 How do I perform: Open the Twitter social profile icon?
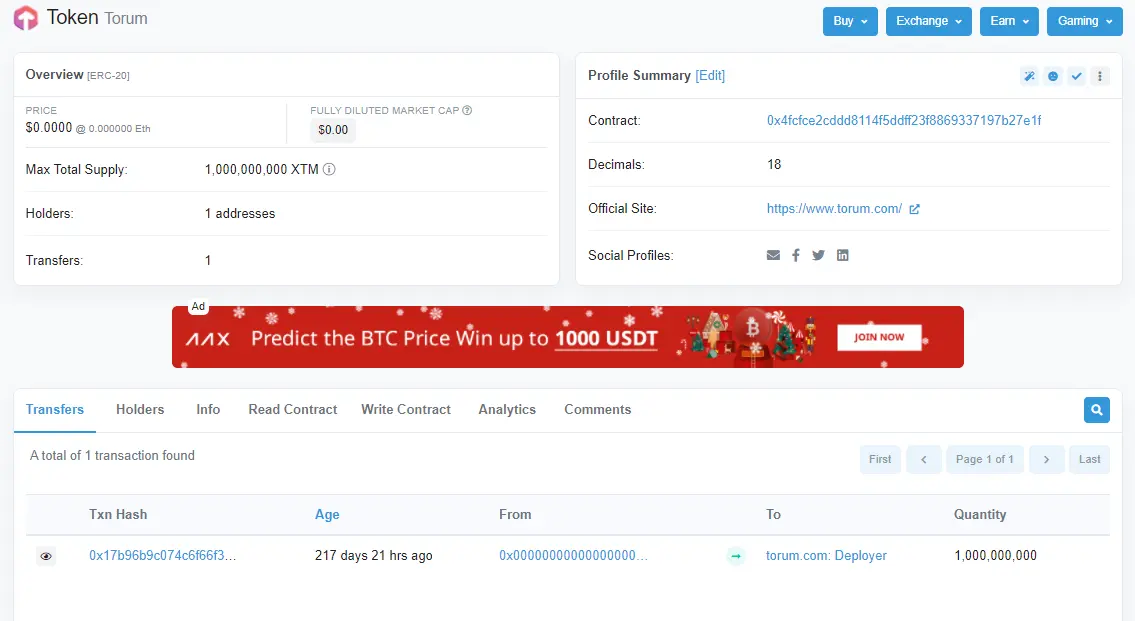[x=818, y=255]
